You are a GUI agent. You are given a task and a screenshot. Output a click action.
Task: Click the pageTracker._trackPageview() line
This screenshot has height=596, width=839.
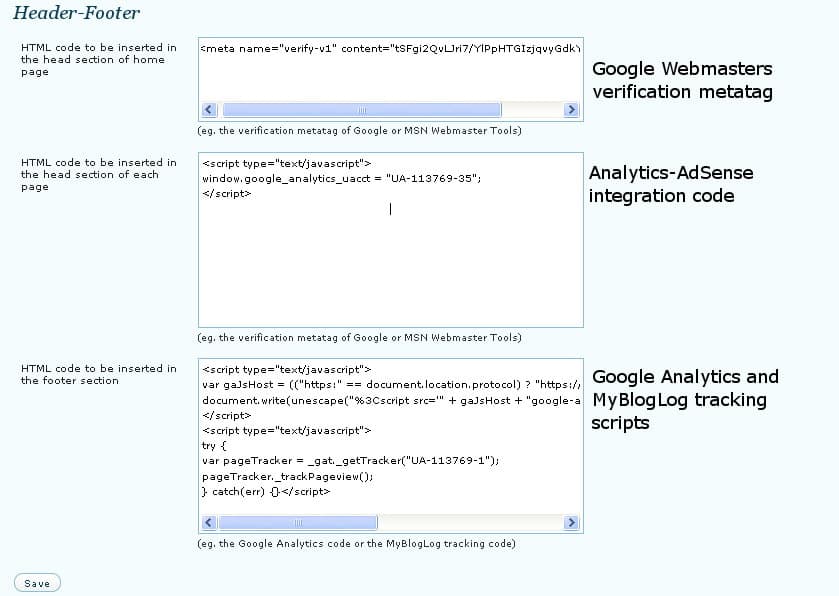click(x=287, y=476)
